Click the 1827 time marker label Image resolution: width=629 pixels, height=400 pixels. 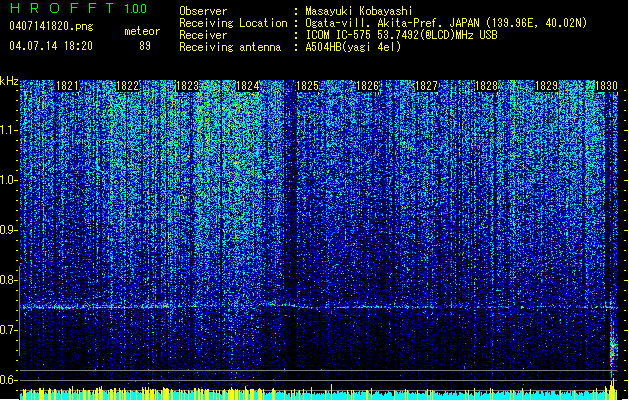tap(426, 86)
